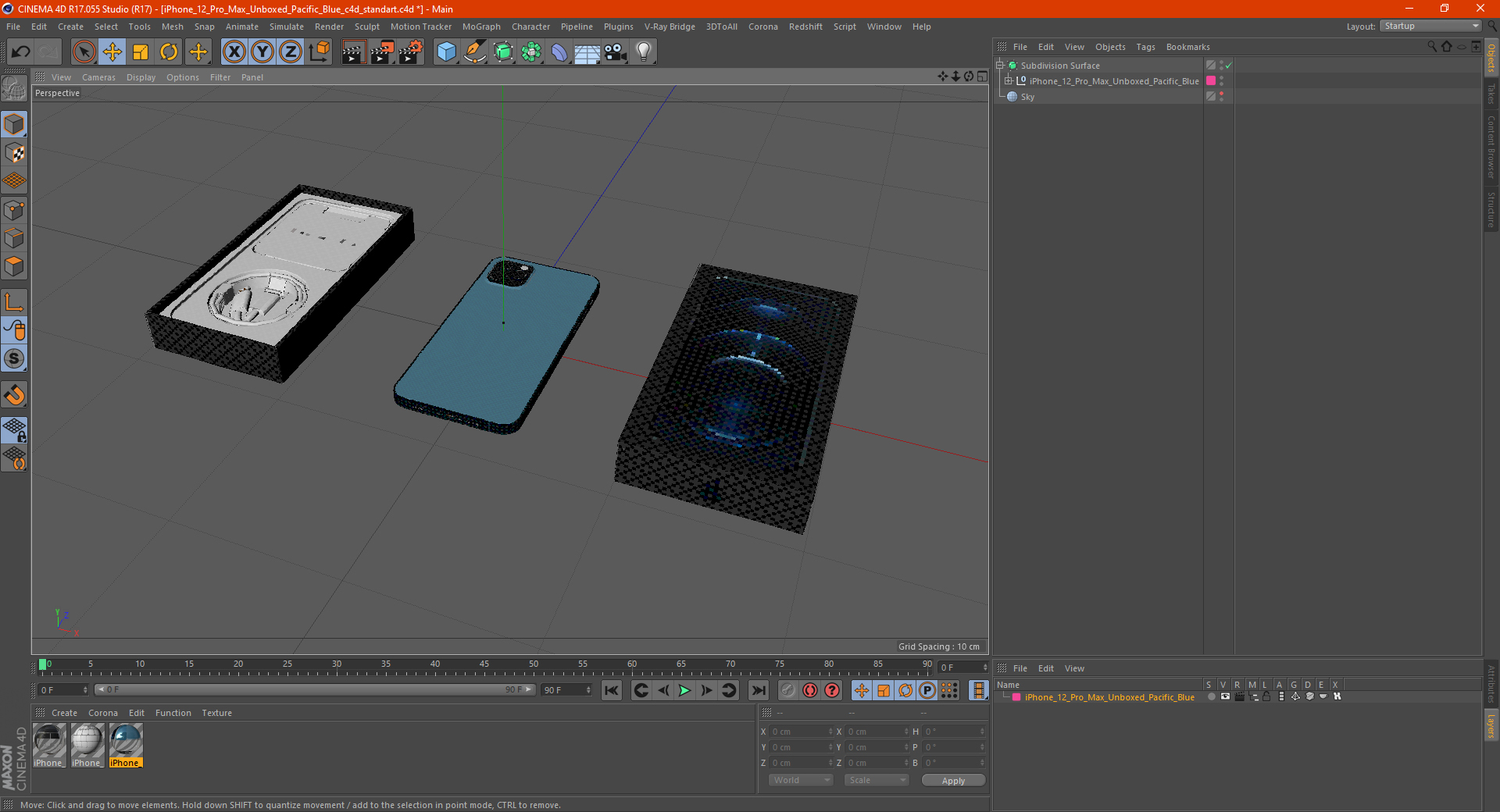Toggle X axis lock
1500x812 pixels.
pyautogui.click(x=234, y=52)
